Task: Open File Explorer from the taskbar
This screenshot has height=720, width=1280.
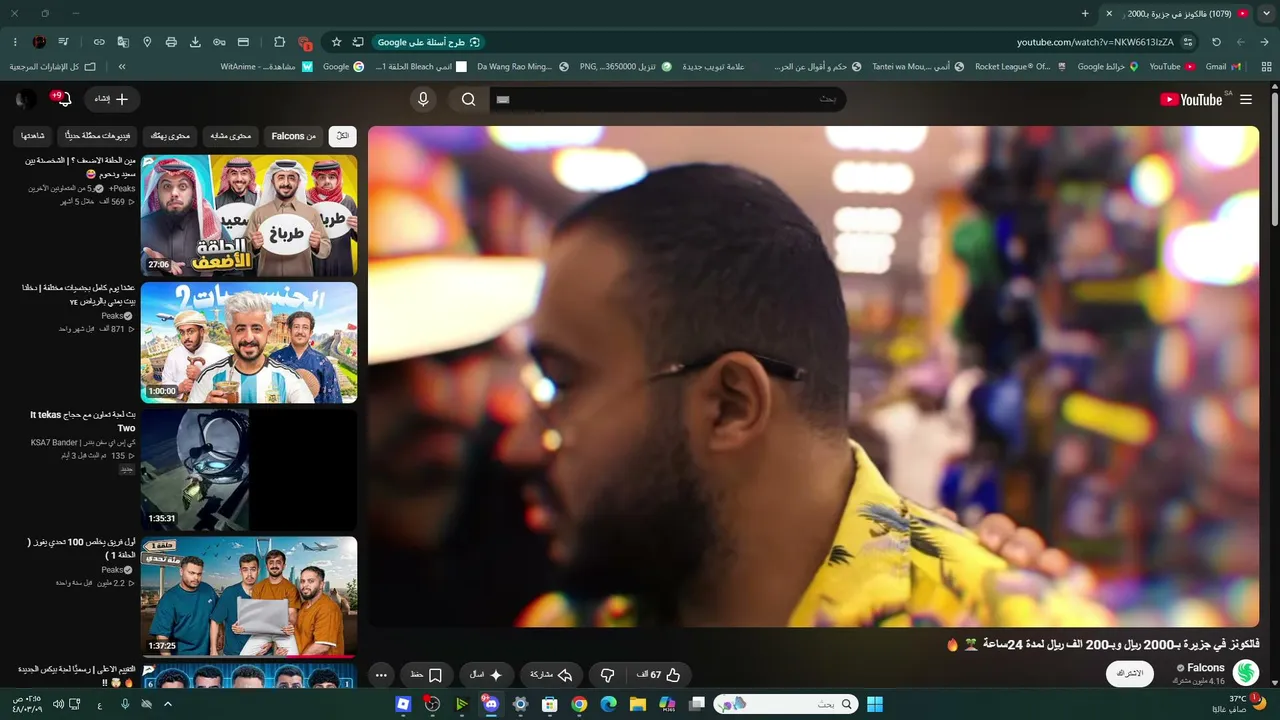Action: [638, 704]
